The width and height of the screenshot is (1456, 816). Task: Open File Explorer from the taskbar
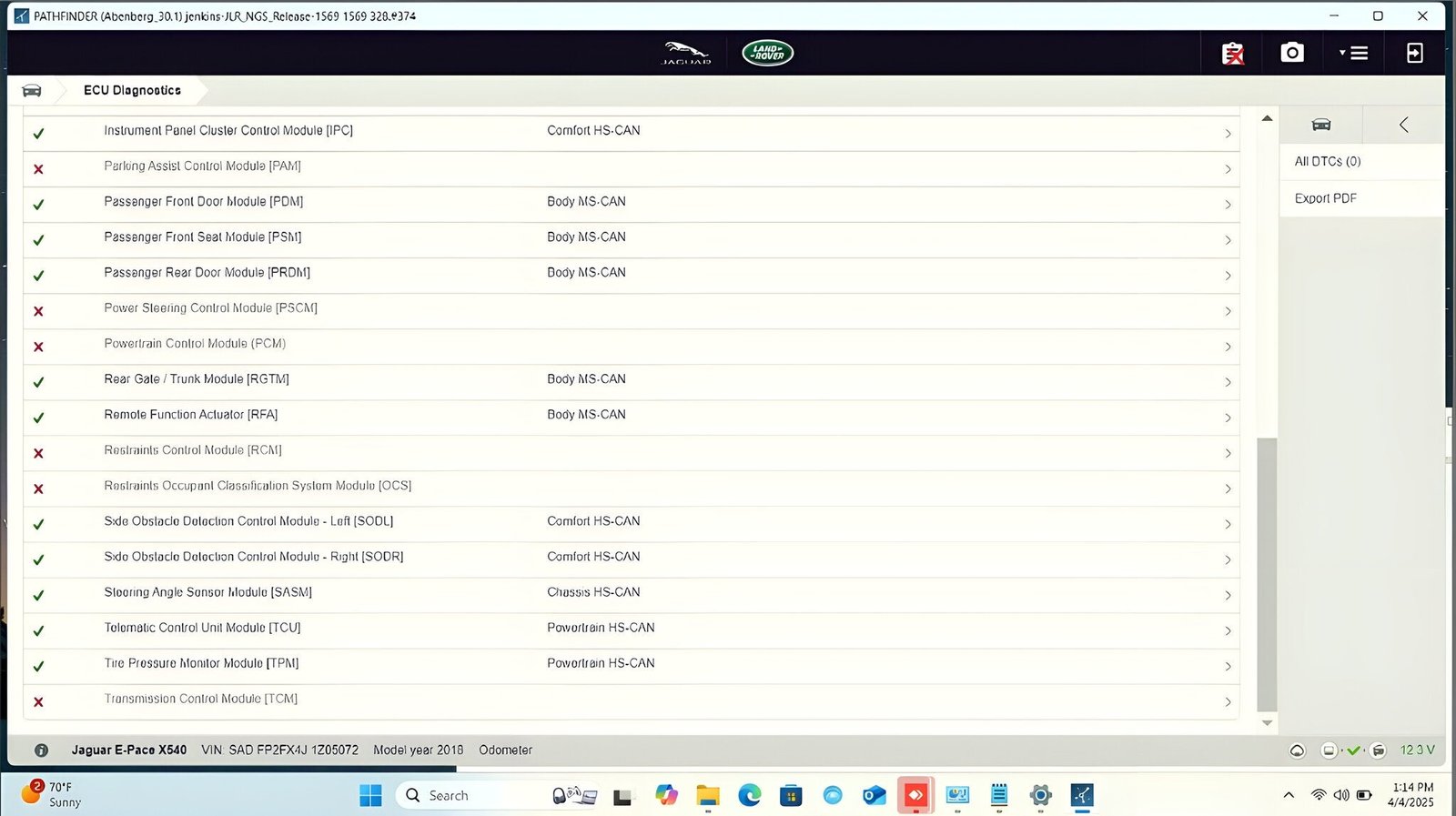click(x=708, y=796)
